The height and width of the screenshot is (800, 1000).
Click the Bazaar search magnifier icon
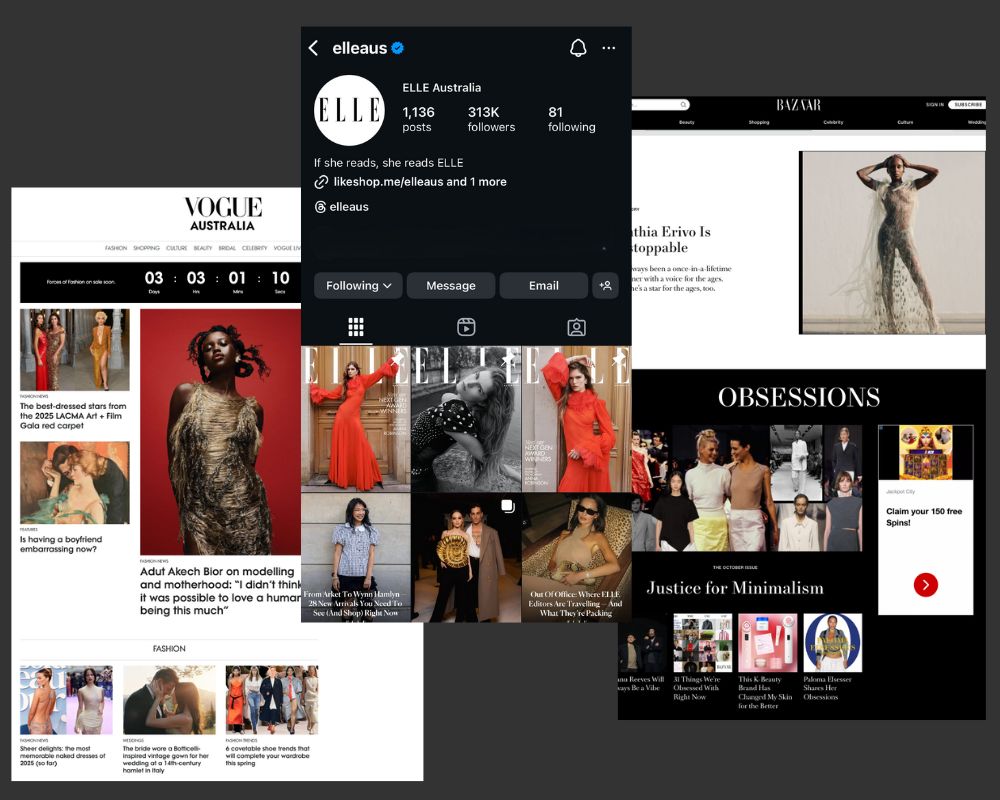tap(683, 105)
